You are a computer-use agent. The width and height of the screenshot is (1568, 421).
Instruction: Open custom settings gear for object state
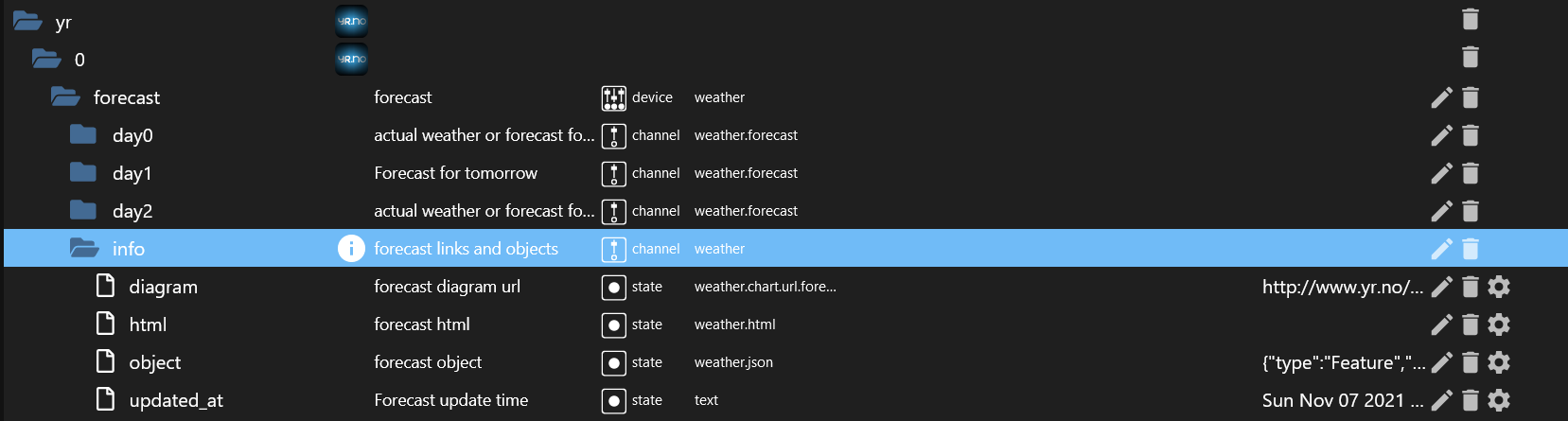tap(1499, 362)
